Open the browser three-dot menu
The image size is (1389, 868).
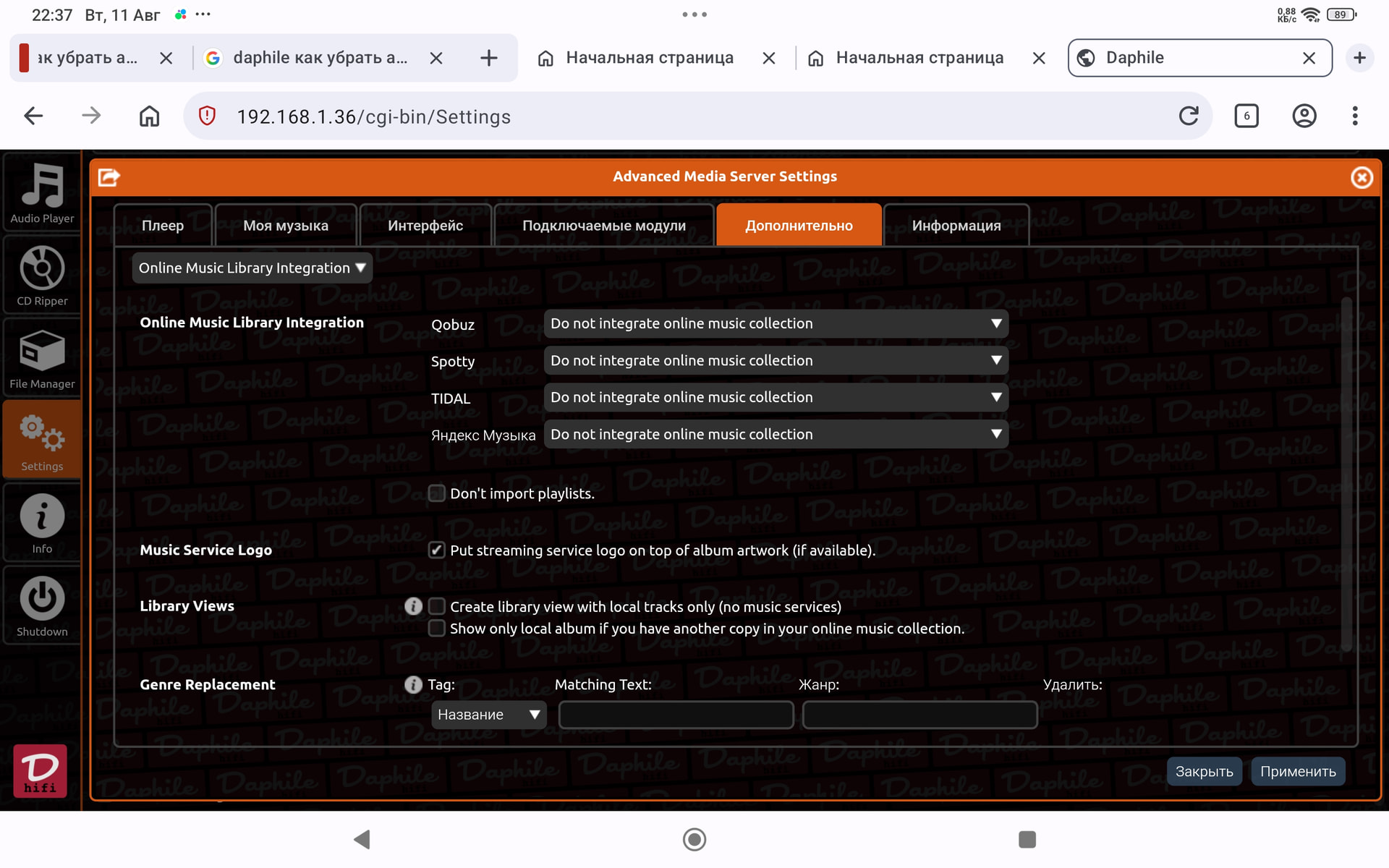(x=1355, y=116)
